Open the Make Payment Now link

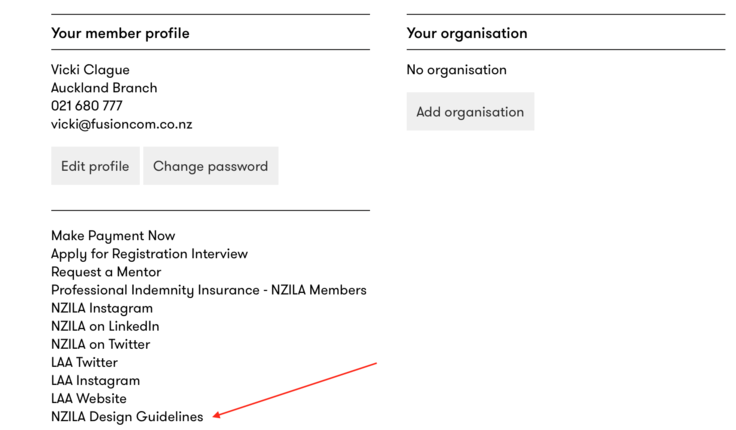tap(113, 236)
